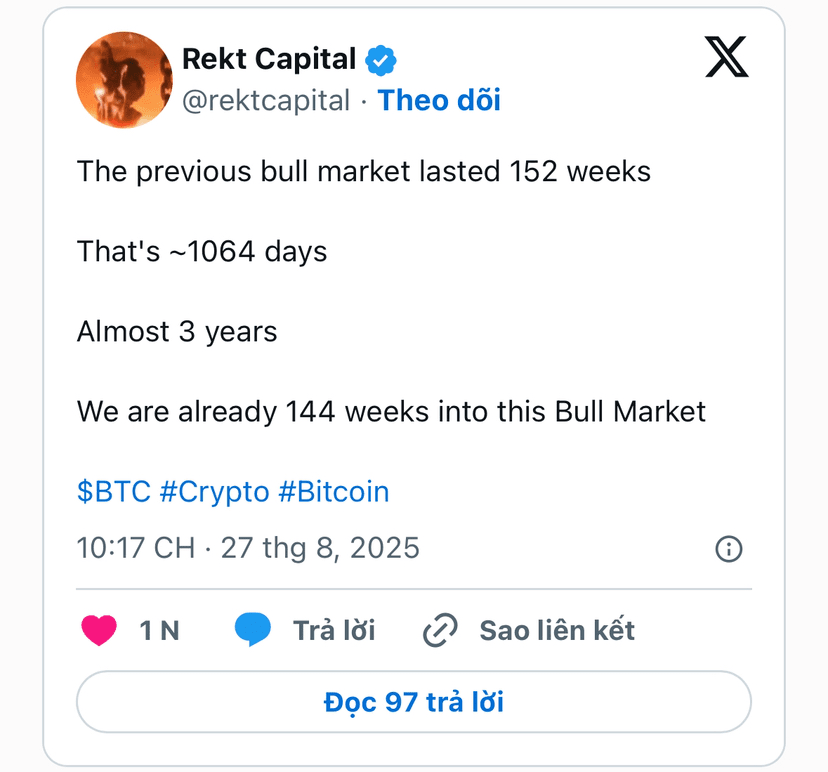Screen dimensions: 828x772
Task: Click the tweet text about 152 weeks
Action: point(364,172)
